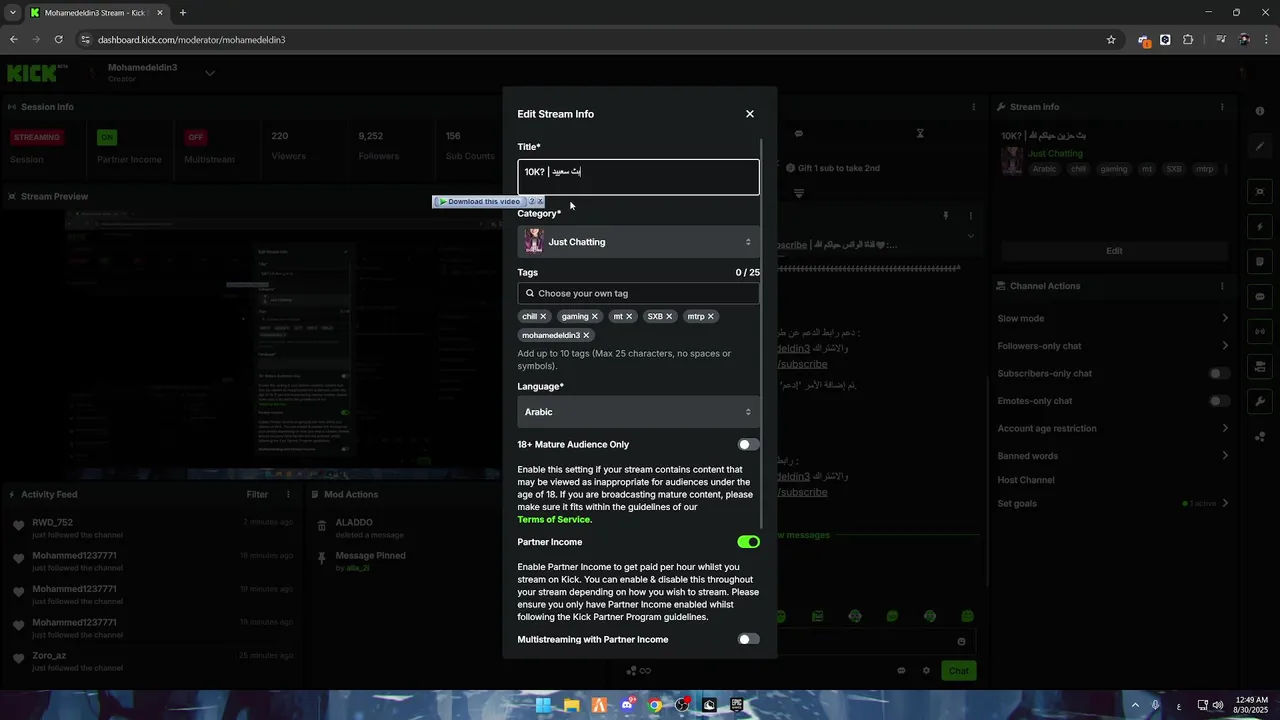
Task: Click the Edit button under Stream info
Action: [x=1114, y=251]
